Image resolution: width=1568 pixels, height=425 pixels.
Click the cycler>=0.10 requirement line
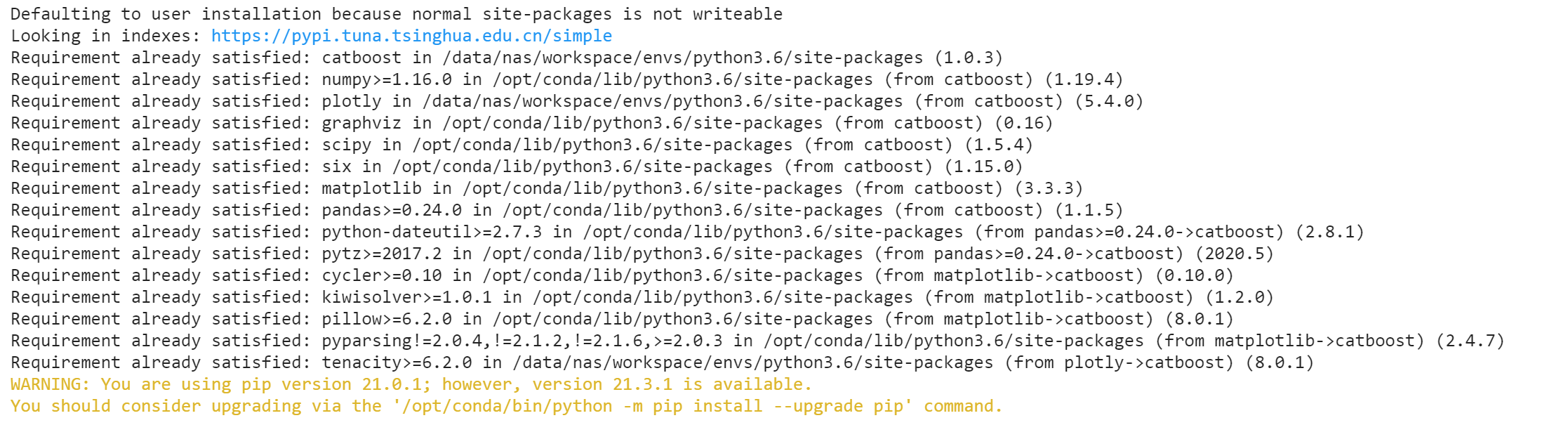click(622, 275)
